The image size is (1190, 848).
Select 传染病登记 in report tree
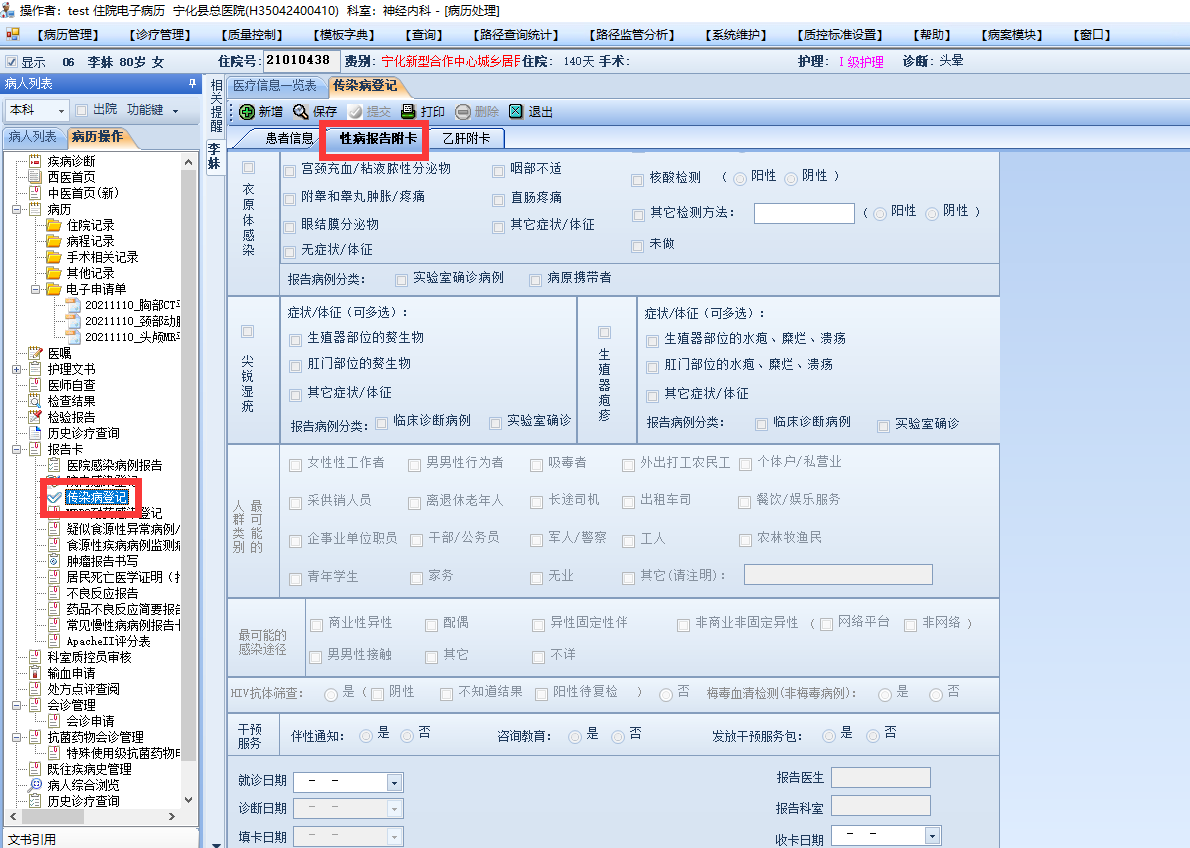[x=96, y=497]
